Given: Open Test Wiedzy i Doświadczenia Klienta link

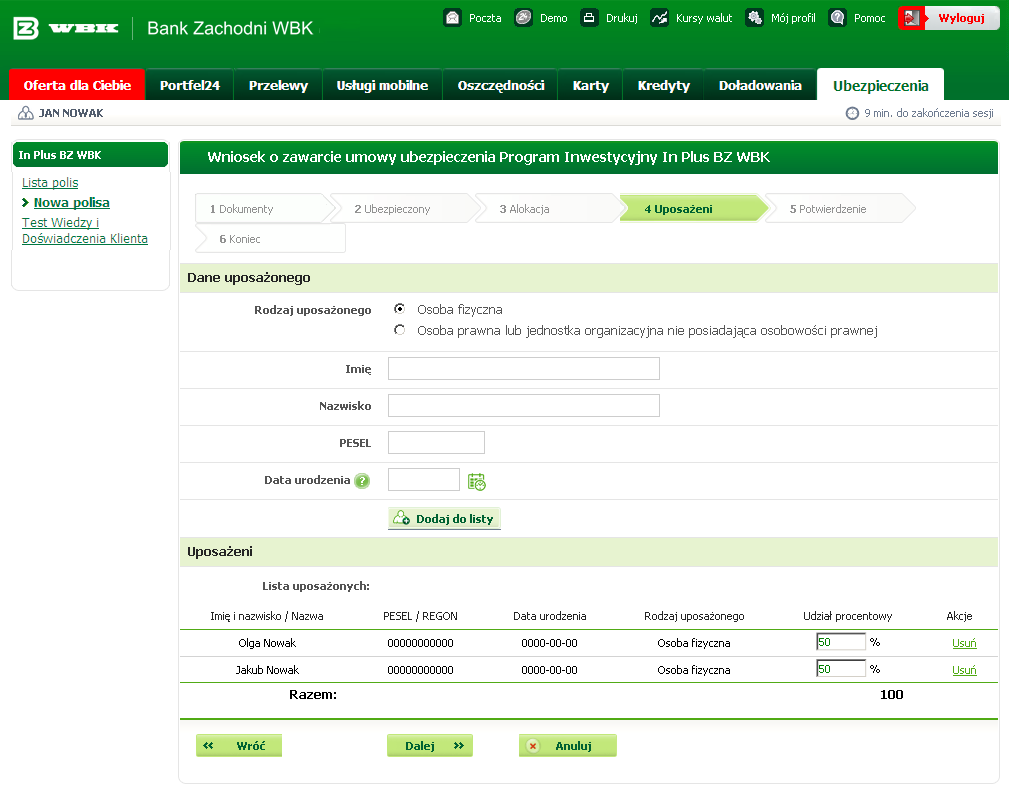Looking at the screenshot, I should pyautogui.click(x=85, y=230).
